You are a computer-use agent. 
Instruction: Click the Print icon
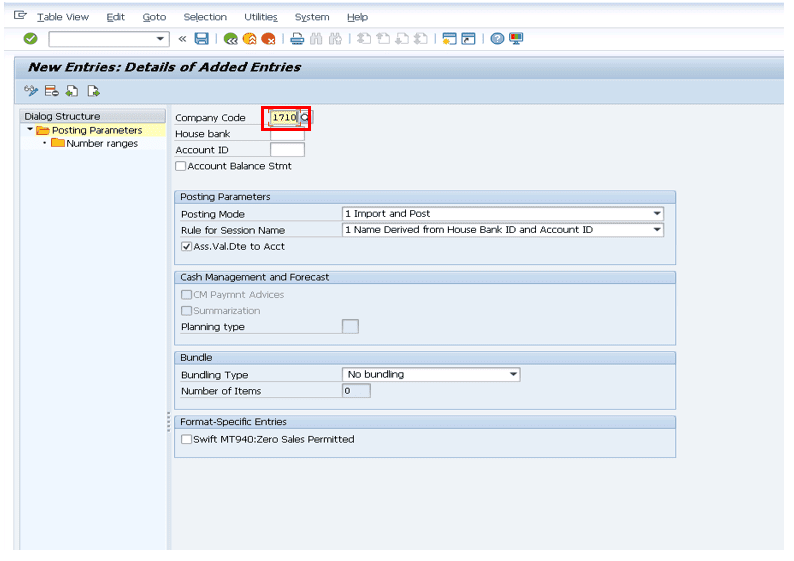pos(297,39)
